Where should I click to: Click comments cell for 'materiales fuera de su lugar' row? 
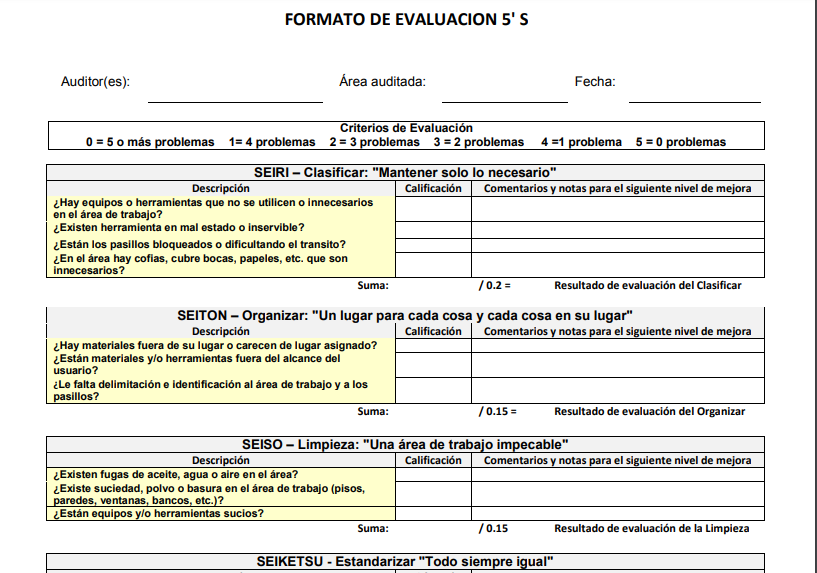point(618,346)
